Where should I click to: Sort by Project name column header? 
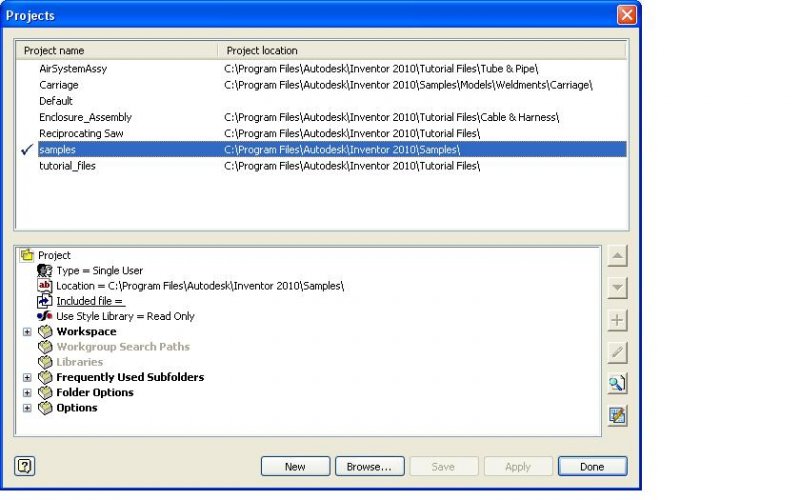tap(117, 51)
